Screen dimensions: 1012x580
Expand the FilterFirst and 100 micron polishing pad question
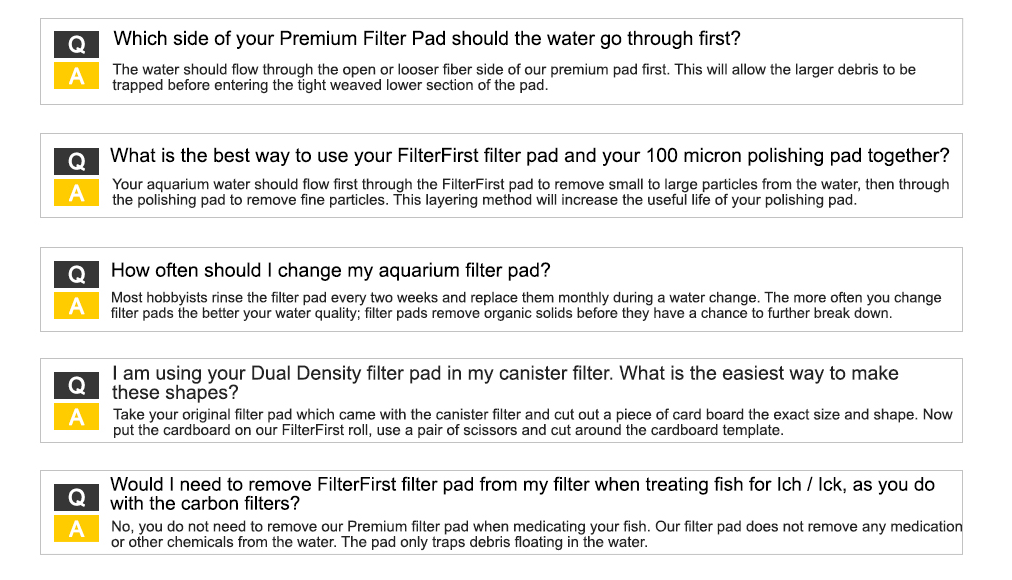click(x=530, y=155)
